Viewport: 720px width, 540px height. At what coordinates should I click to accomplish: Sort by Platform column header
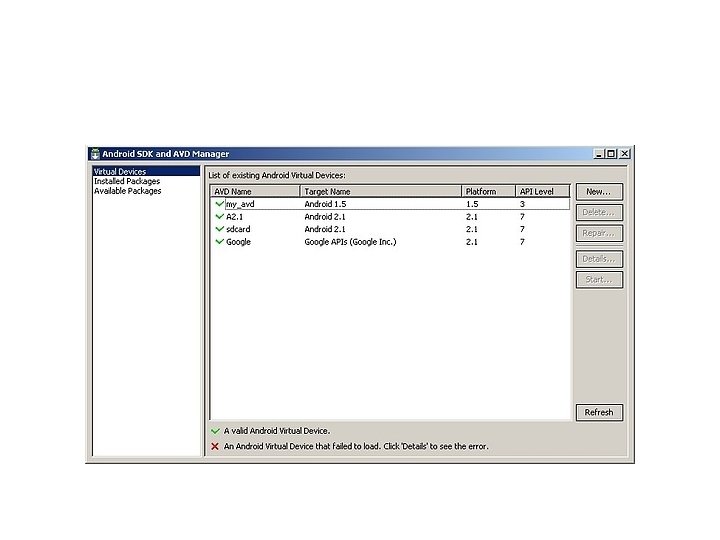(x=488, y=191)
